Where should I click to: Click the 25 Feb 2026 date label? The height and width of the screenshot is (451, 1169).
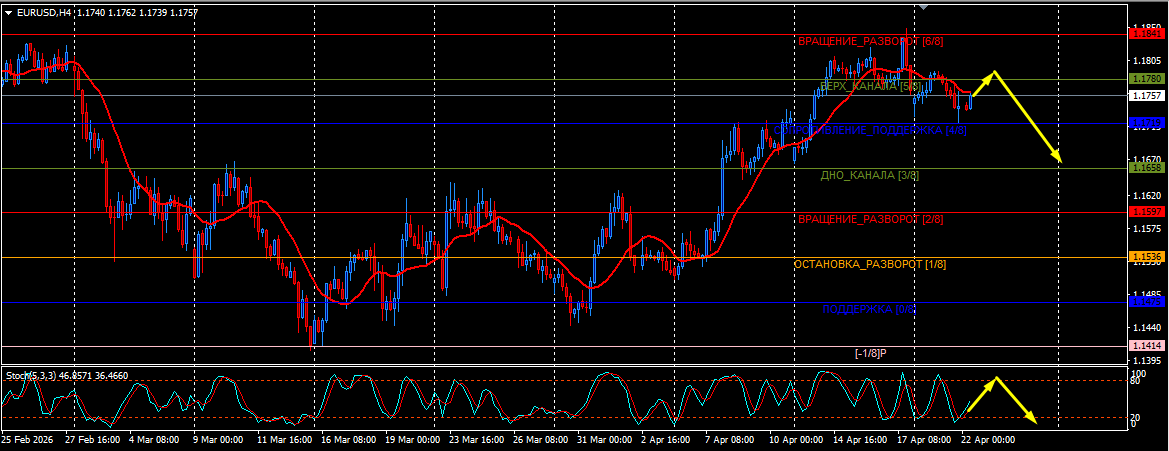(27, 440)
